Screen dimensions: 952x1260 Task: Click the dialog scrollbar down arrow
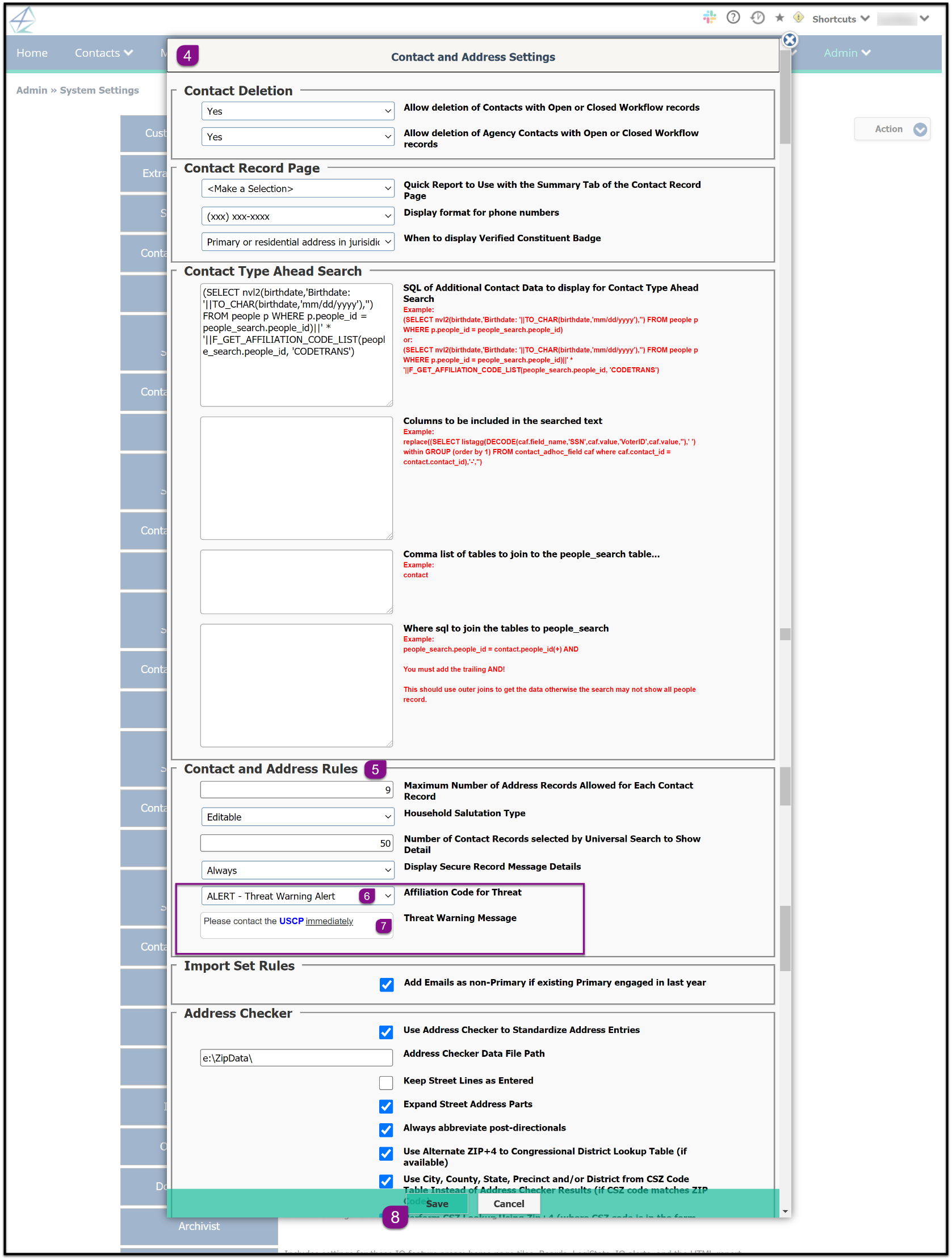click(786, 1212)
